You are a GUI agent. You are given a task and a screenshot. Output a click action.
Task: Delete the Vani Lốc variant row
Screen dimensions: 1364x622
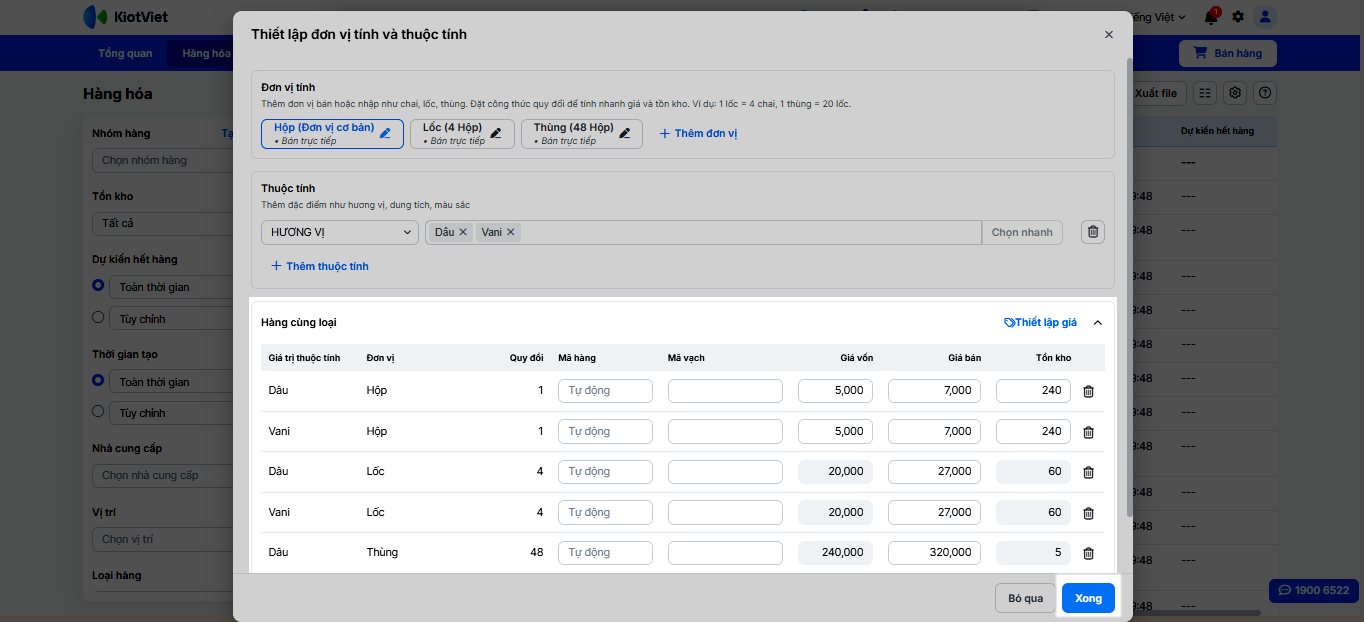coord(1088,513)
